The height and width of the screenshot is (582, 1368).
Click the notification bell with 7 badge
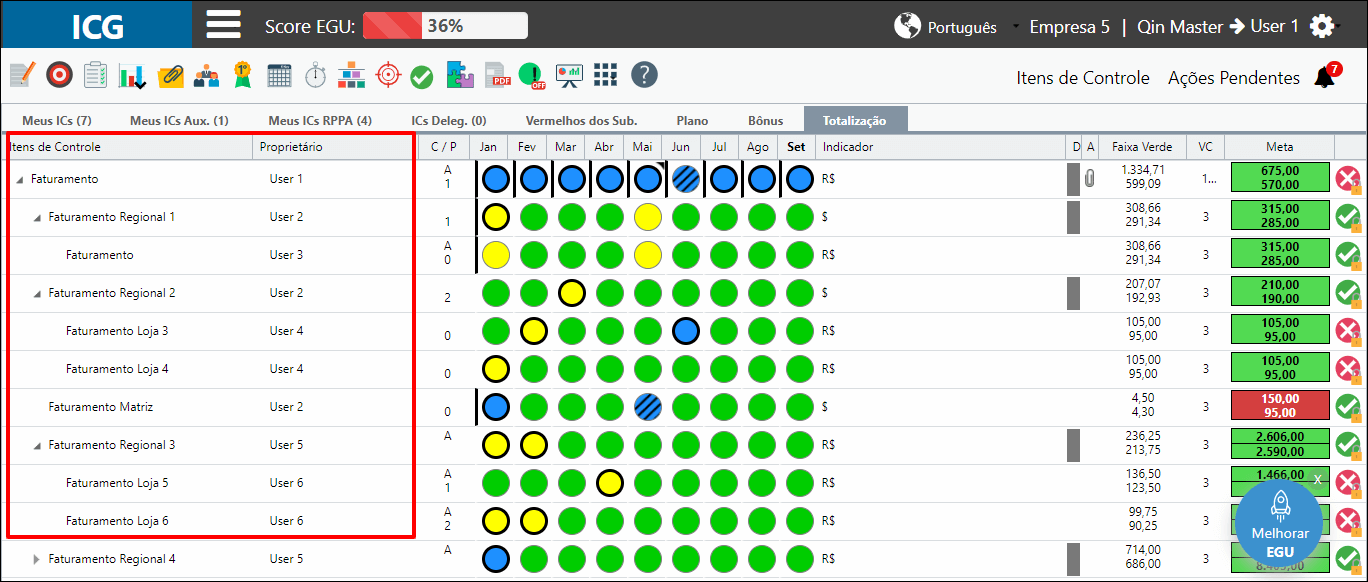pyautogui.click(x=1327, y=76)
